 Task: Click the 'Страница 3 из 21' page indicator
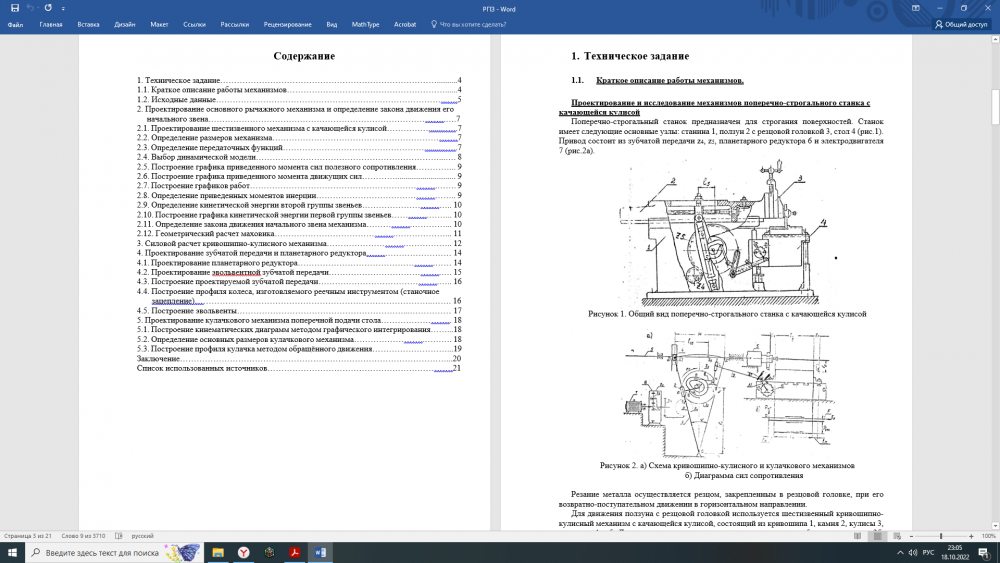click(x=28, y=536)
